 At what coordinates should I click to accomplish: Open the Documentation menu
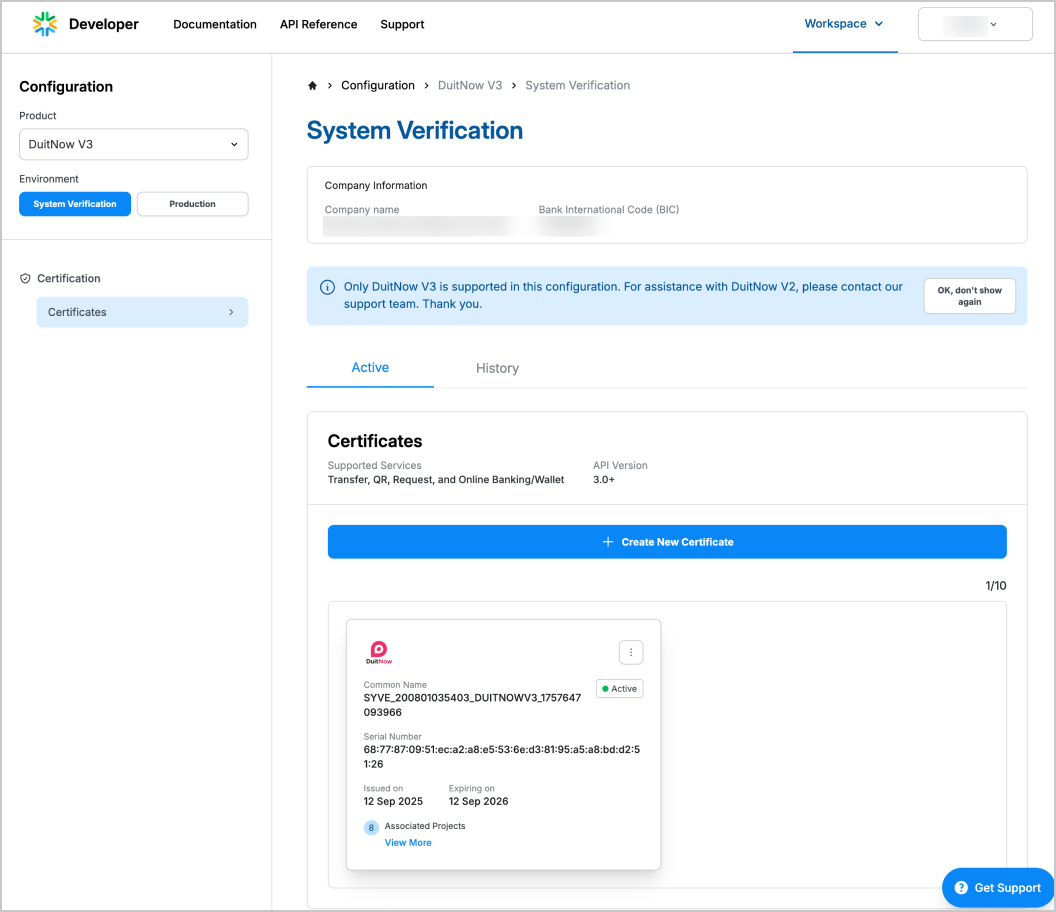click(215, 25)
